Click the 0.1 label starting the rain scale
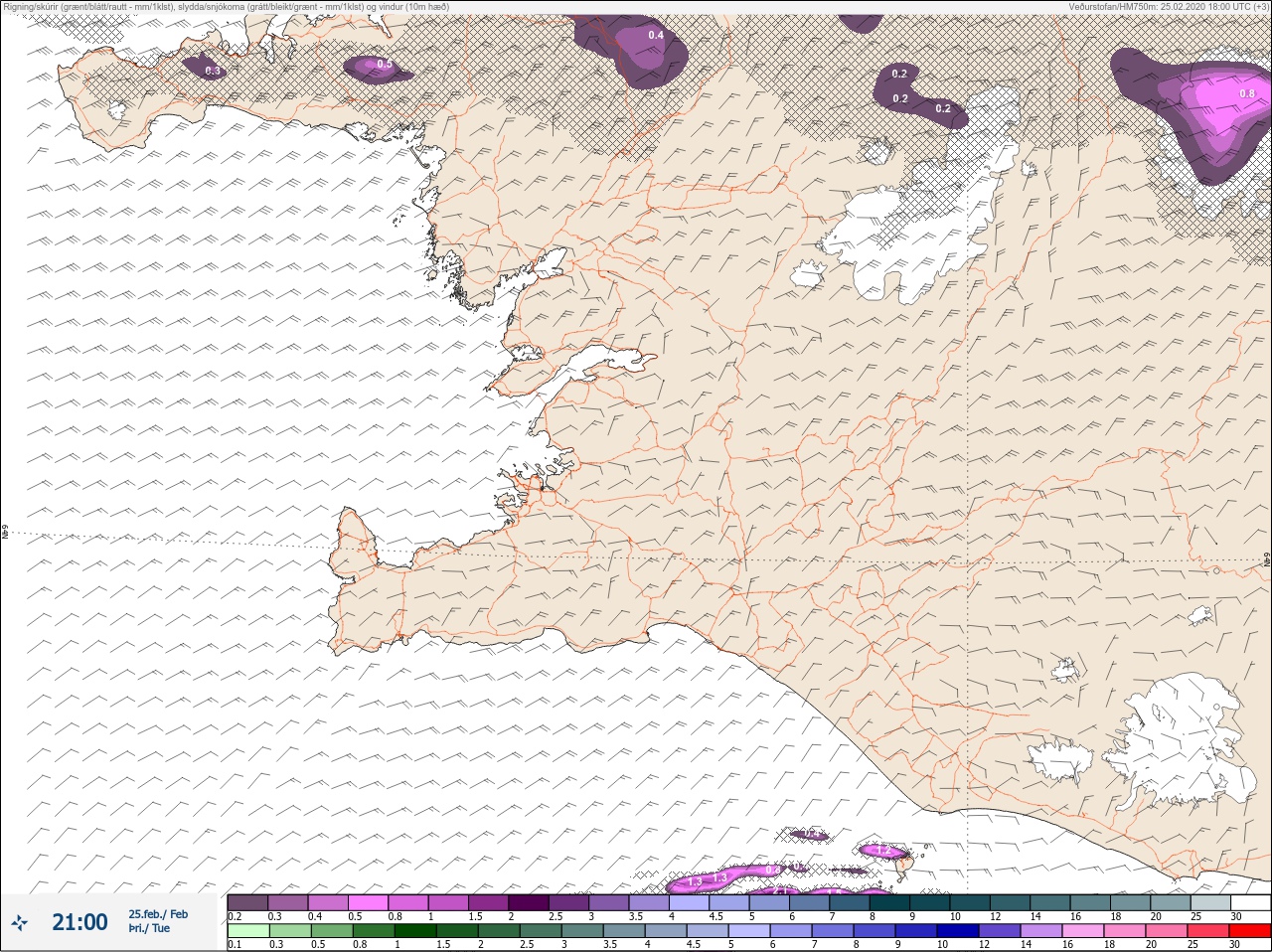 pyautogui.click(x=235, y=945)
